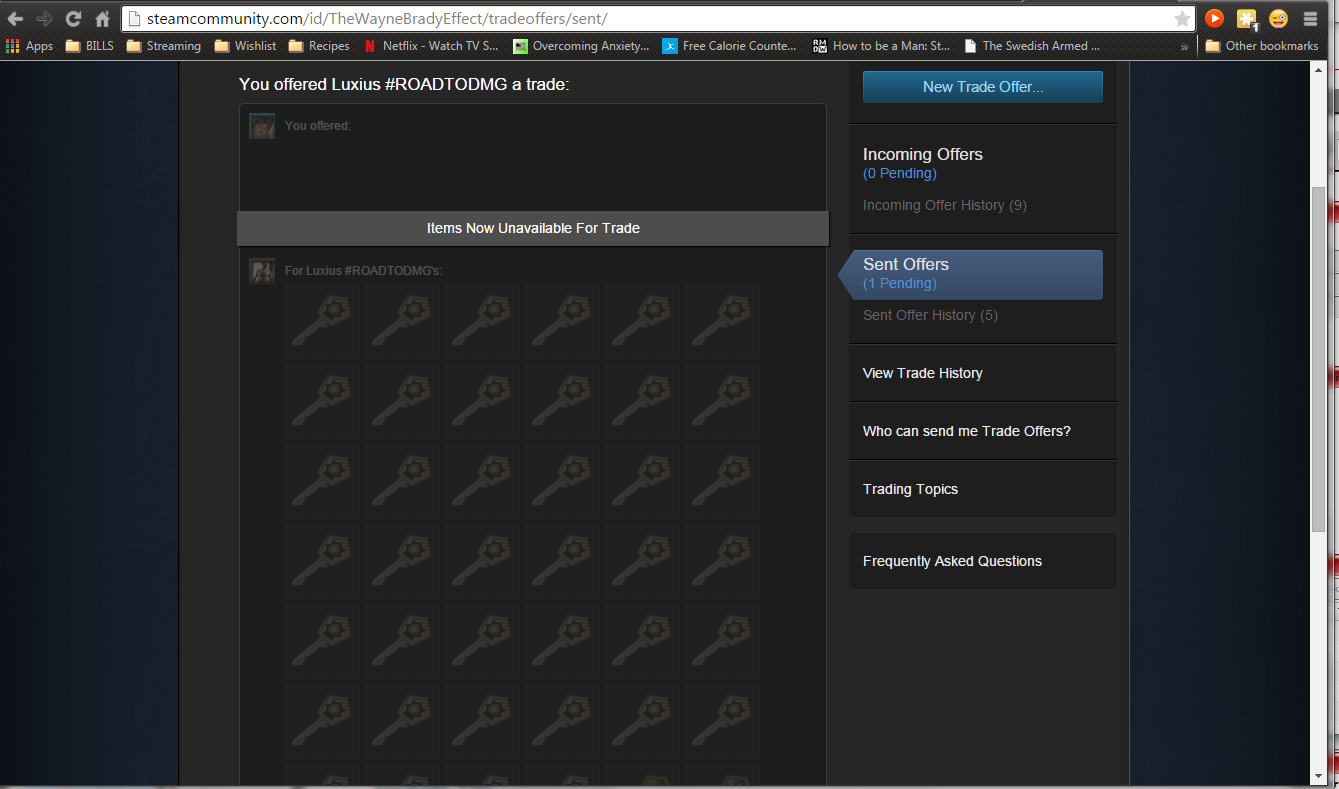Click the Items Now Unavailable For Trade banner
1339x789 pixels.
point(533,228)
